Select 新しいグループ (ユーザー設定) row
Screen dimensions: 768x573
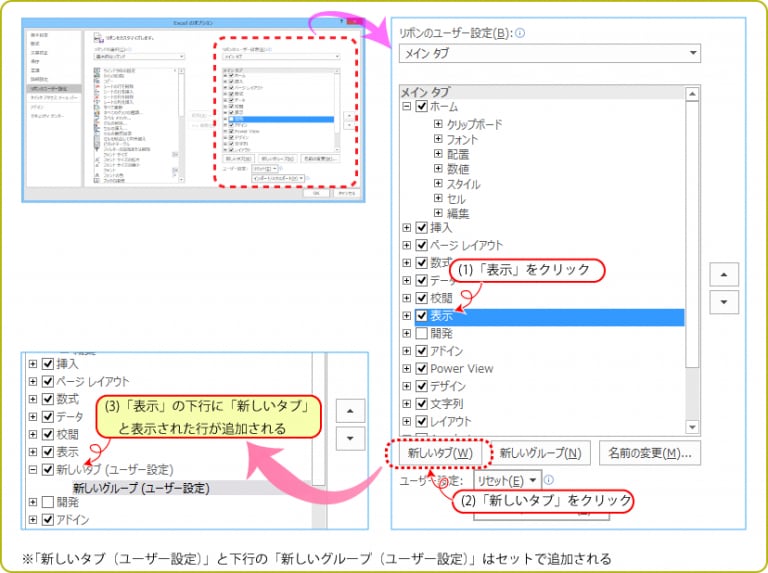140,487
